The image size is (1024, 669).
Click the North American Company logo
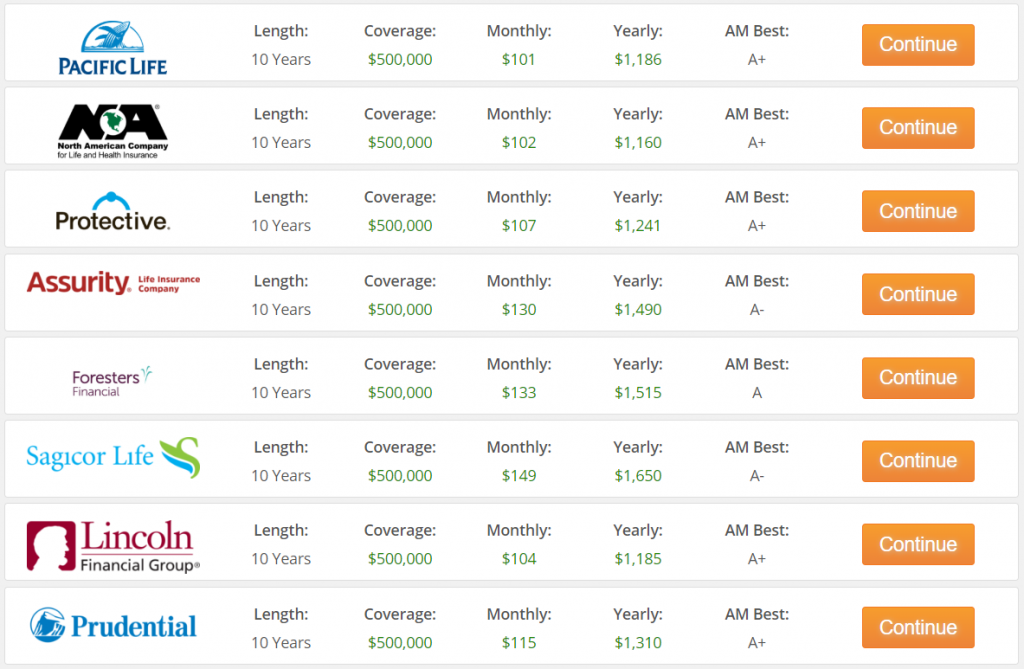pos(112,126)
